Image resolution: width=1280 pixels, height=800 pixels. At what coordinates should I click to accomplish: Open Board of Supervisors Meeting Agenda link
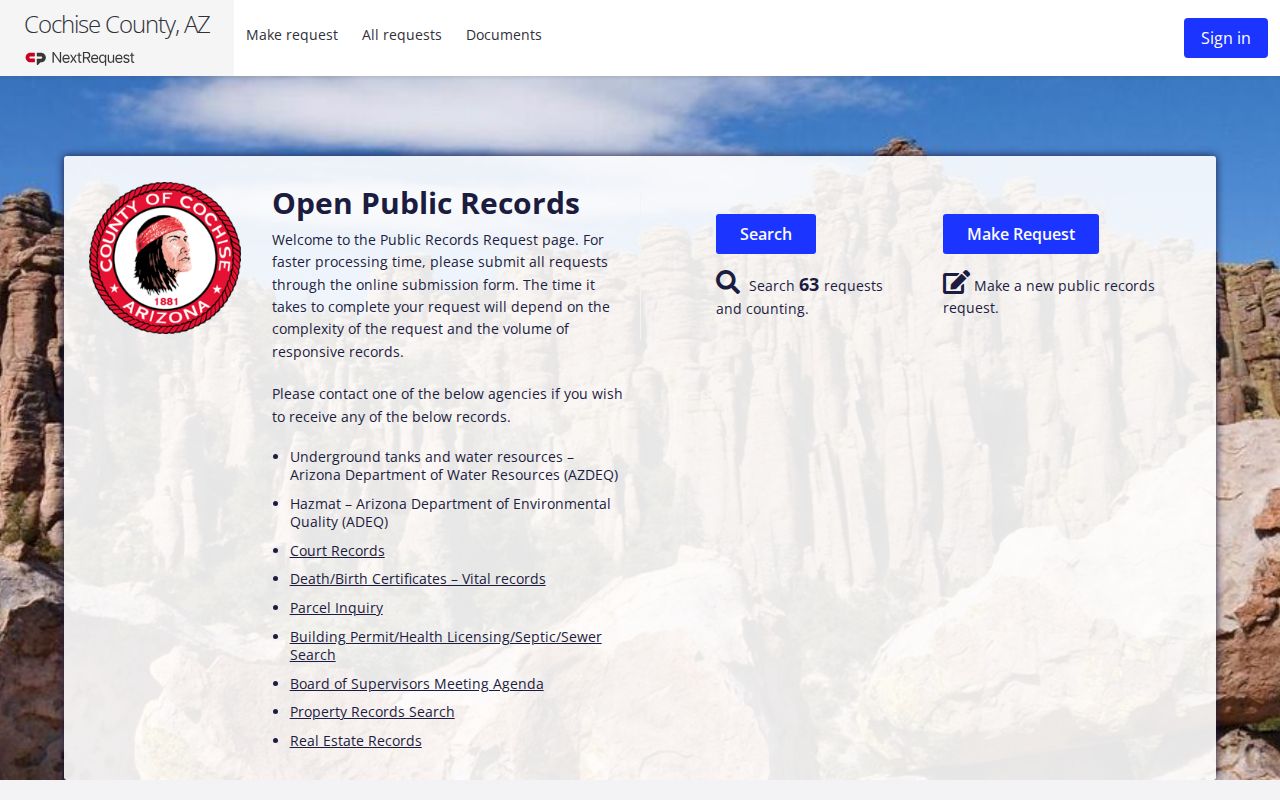click(417, 684)
